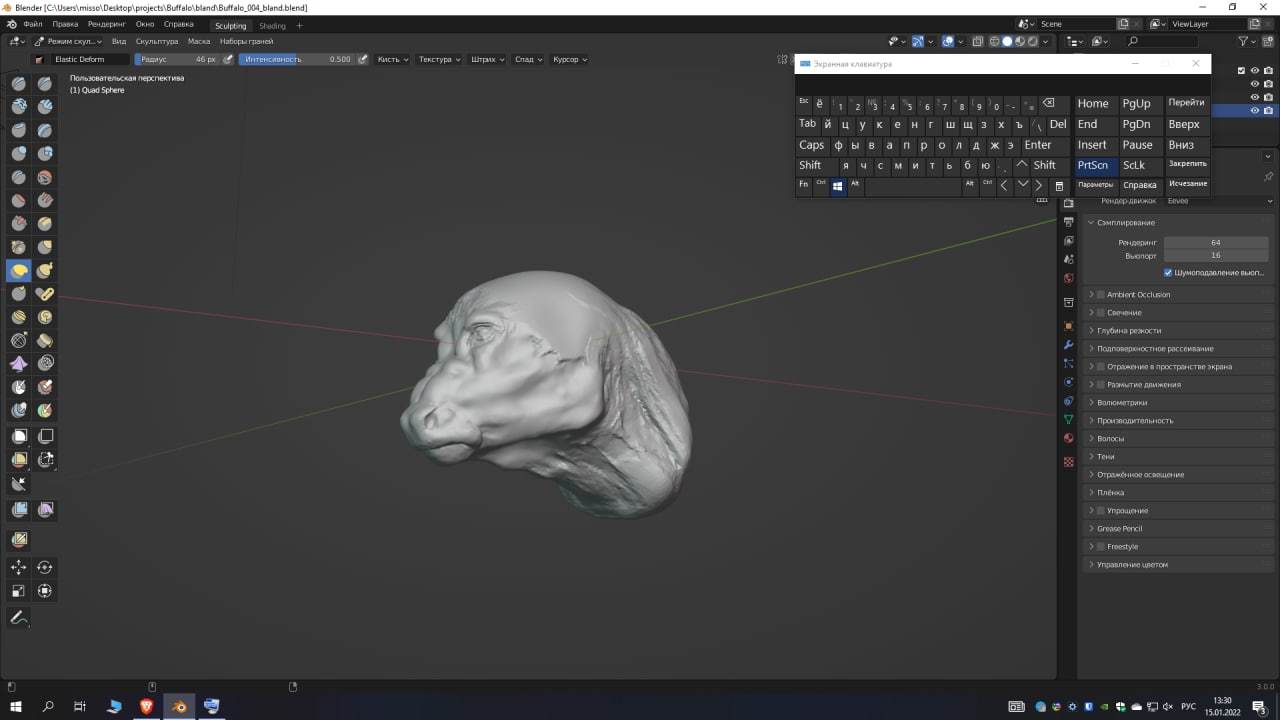Click the Рендеринг samples field 64

tap(1216, 242)
